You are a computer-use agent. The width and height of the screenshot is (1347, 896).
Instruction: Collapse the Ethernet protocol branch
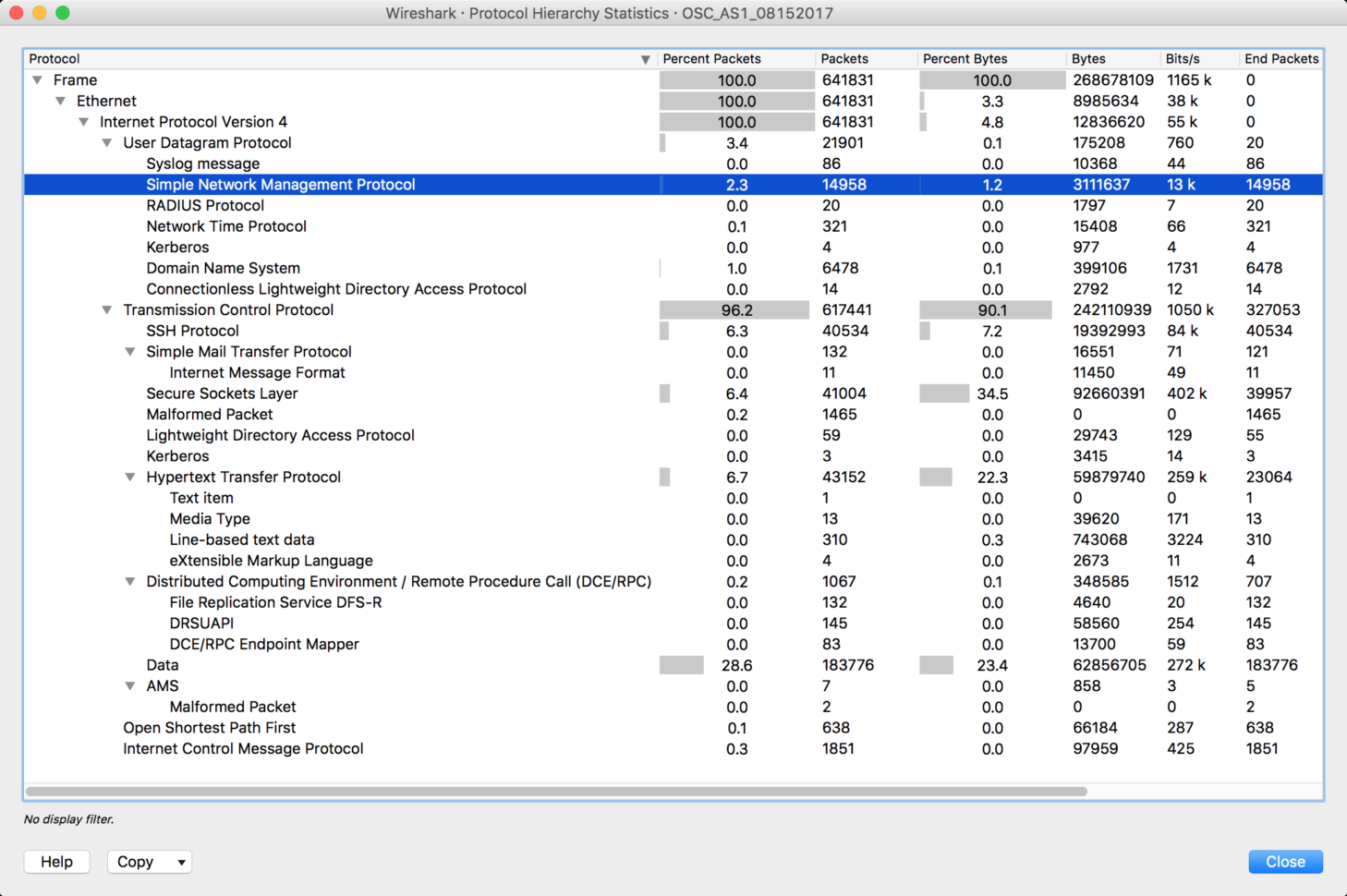[x=59, y=101]
